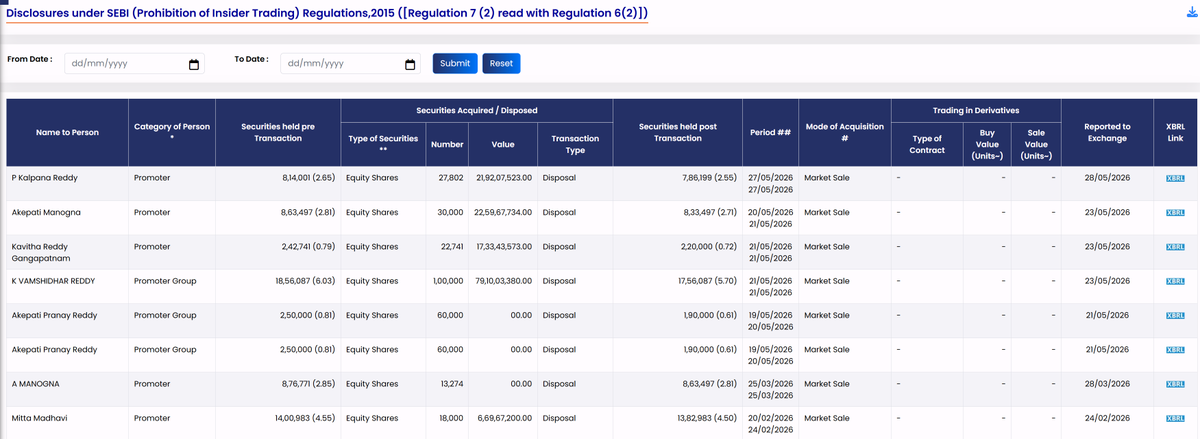Click the Trading in Derivatives group header
Viewport: 1200px width, 439px height.
tap(976, 110)
